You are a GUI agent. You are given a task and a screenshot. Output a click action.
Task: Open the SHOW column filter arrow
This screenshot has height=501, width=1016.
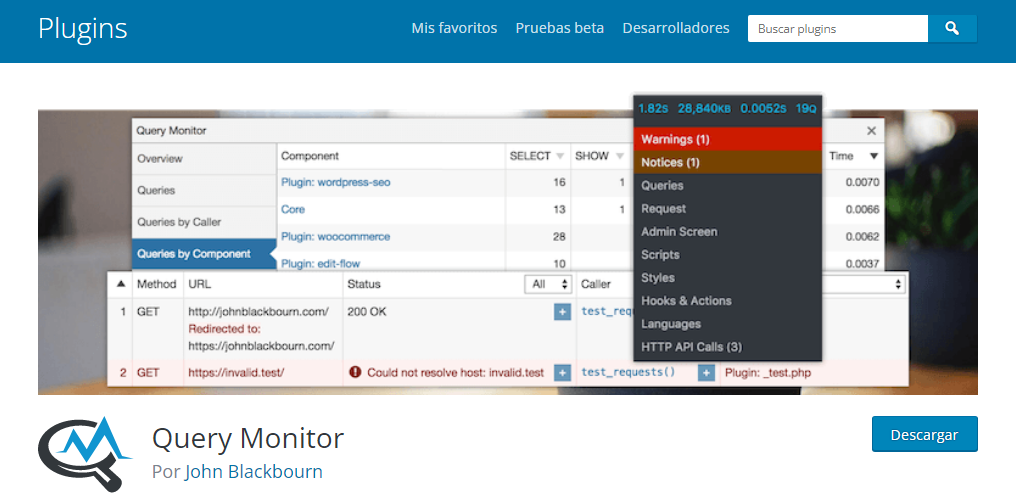[619, 156]
